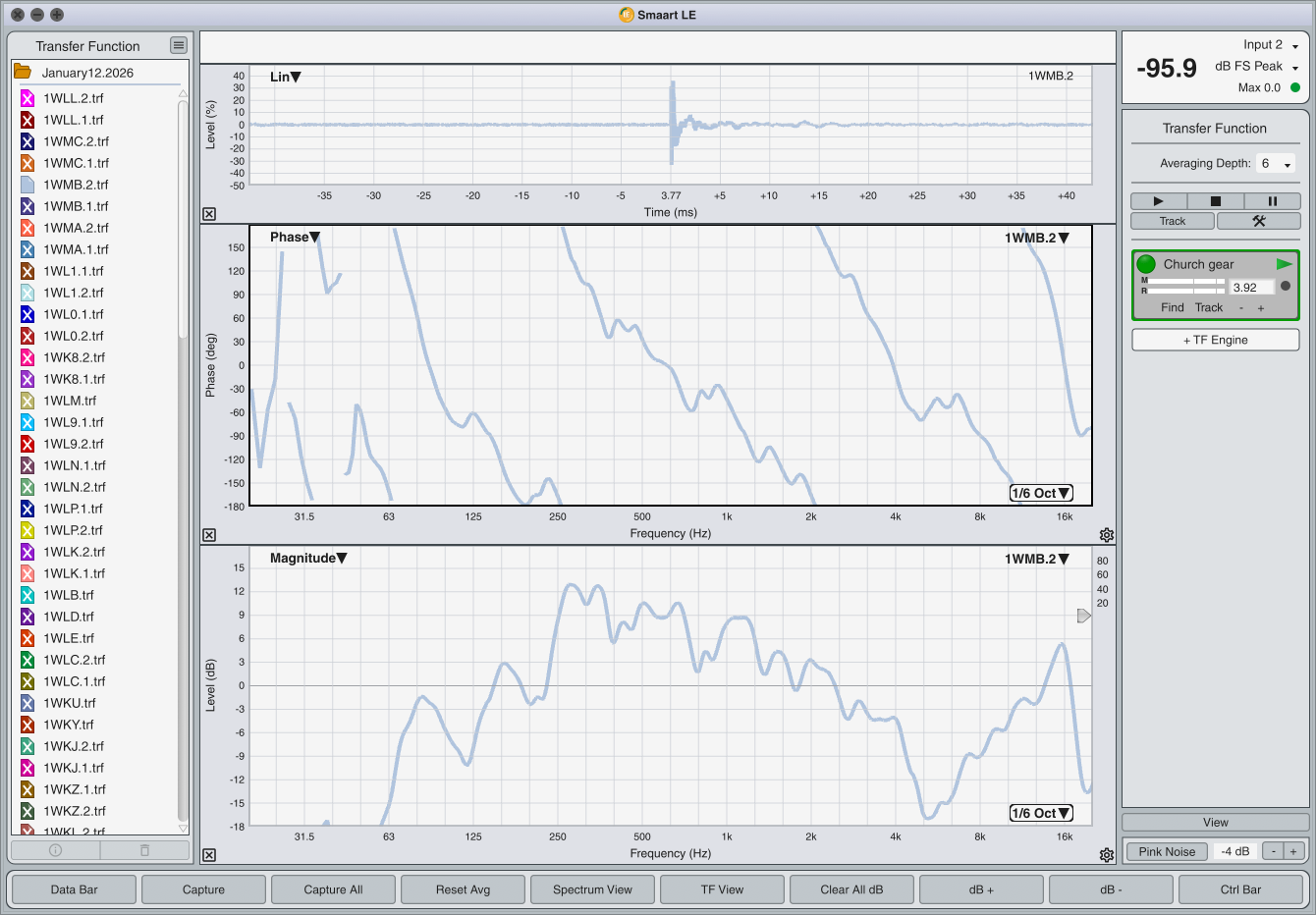Toggle the green Church gear engine indicator
The width and height of the screenshot is (1316, 915).
(1146, 264)
